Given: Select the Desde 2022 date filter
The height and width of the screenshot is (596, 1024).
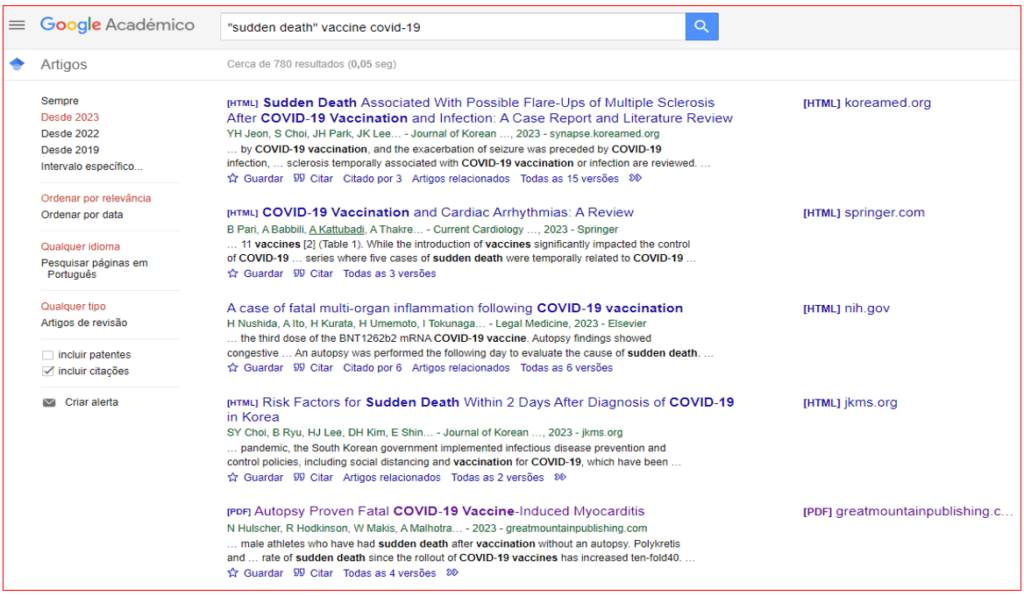Looking at the screenshot, I should coord(70,133).
